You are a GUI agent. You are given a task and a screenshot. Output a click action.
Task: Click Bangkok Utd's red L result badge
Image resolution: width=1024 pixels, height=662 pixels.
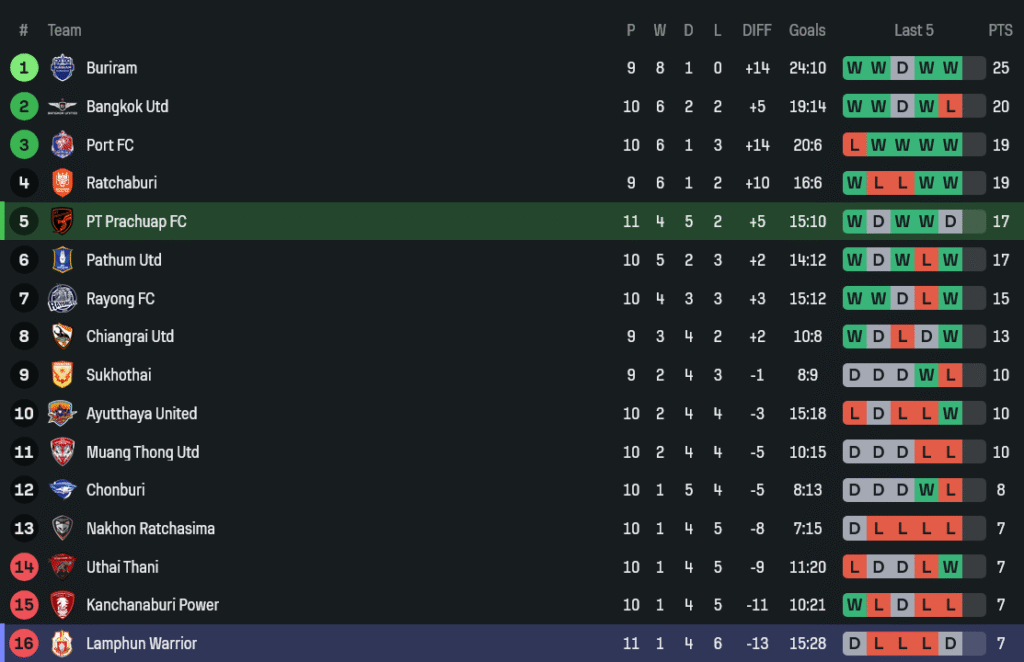point(950,107)
